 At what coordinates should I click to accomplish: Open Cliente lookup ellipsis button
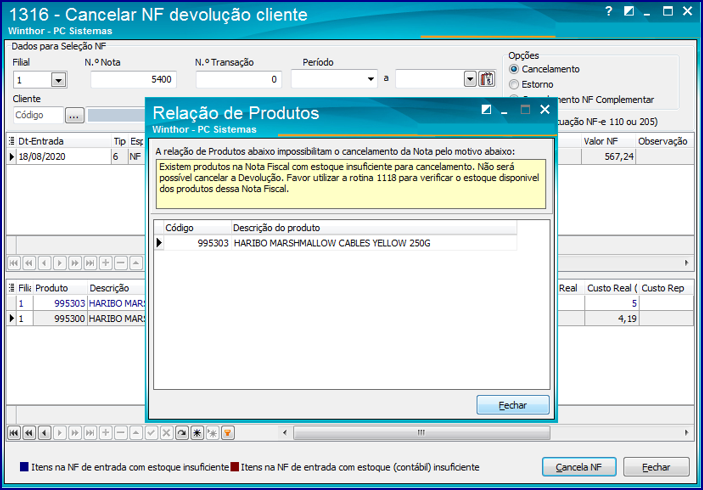click(x=74, y=115)
